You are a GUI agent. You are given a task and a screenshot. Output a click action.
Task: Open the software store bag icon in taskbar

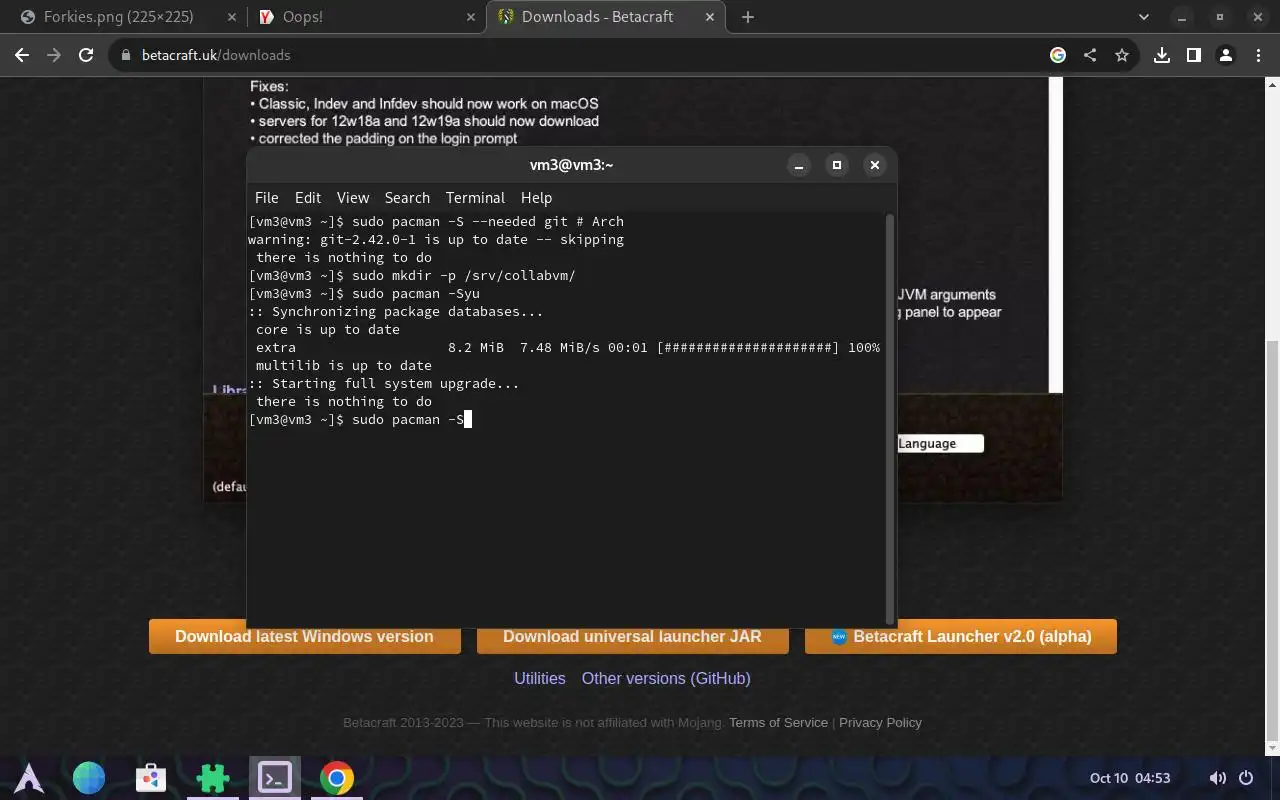pos(151,777)
